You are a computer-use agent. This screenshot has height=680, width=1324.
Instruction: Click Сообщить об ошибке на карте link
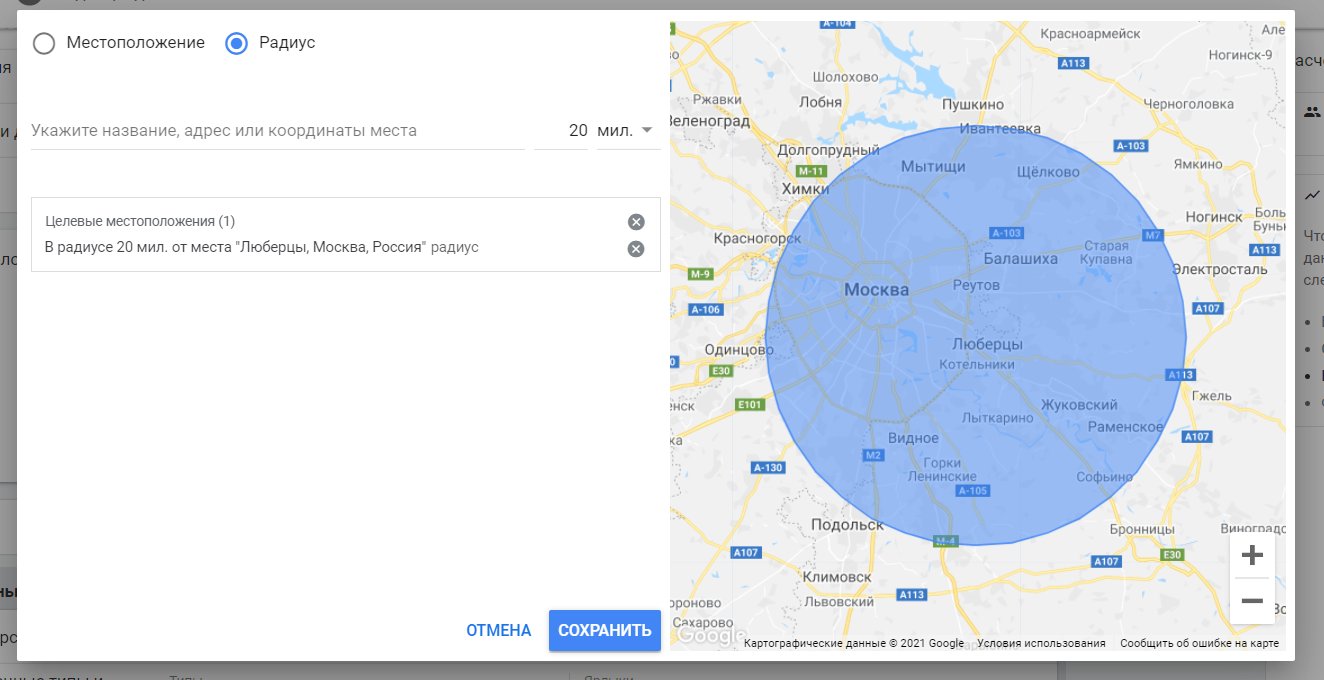pyautogui.click(x=1199, y=644)
